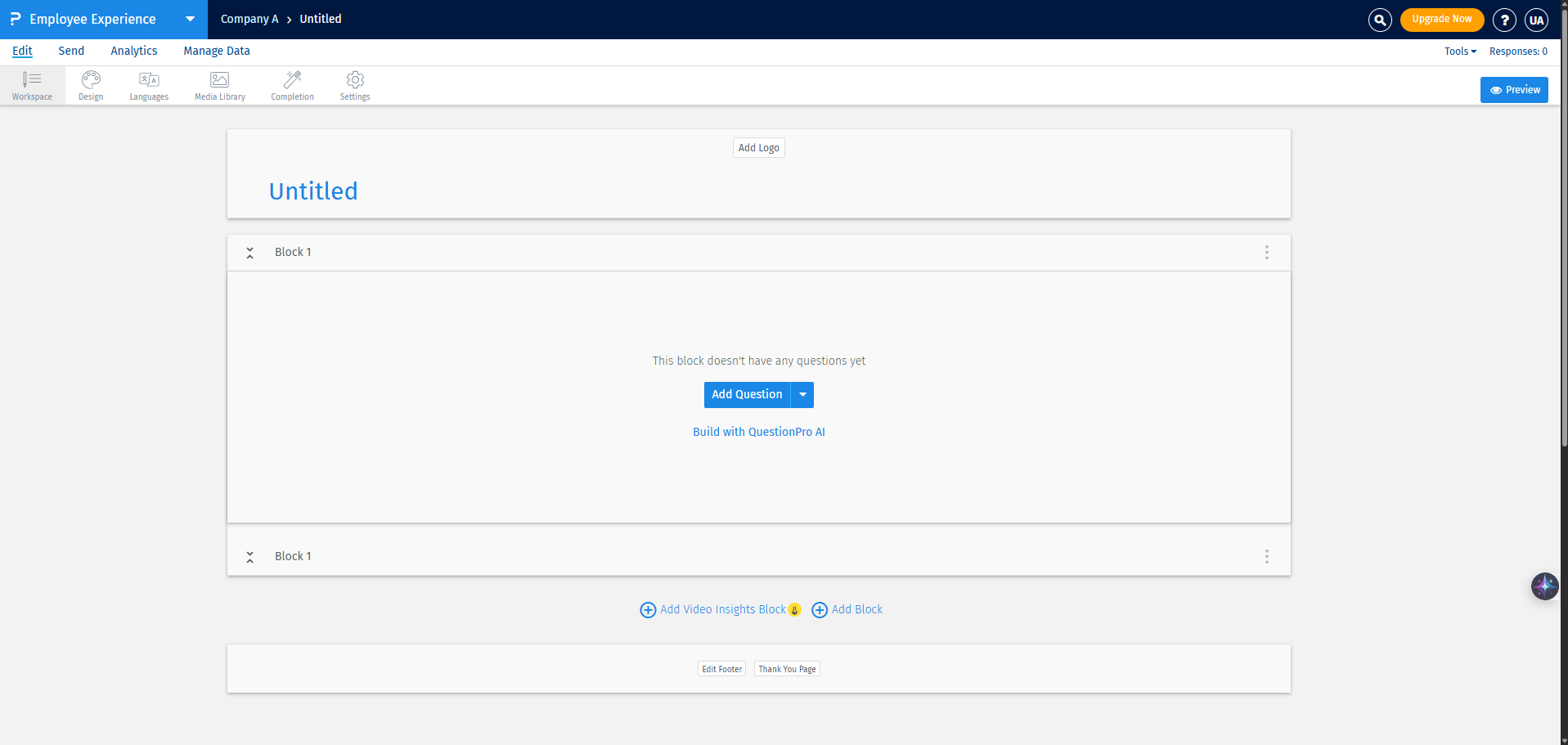The height and width of the screenshot is (745, 1568).
Task: Click the Add Question button
Action: click(x=747, y=395)
